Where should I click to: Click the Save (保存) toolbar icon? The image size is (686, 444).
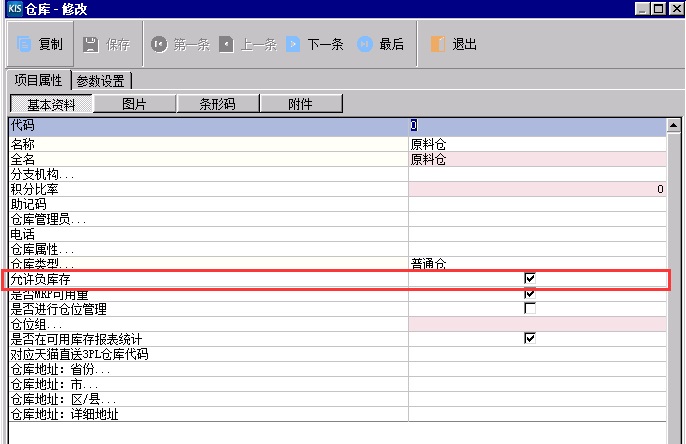pyautogui.click(x=91, y=44)
